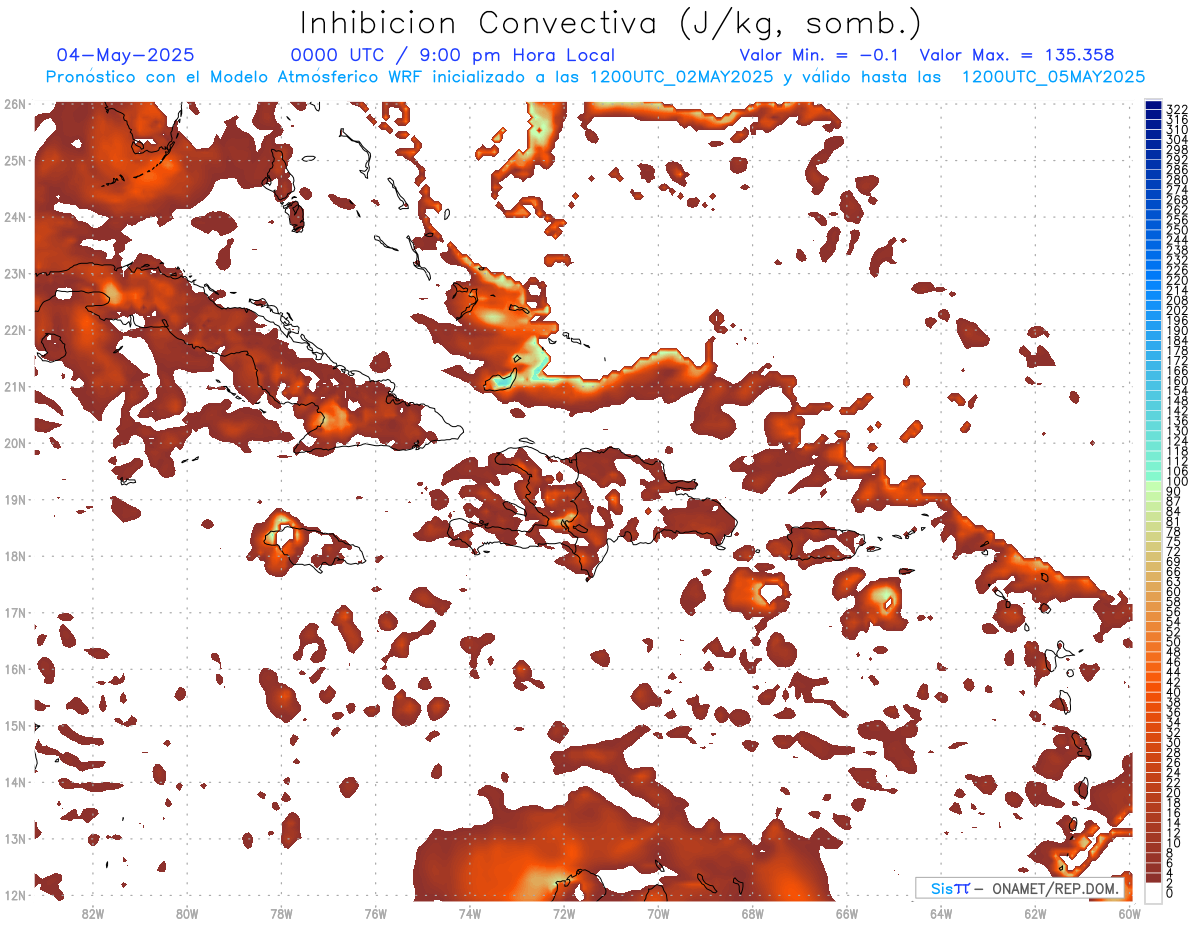
Task: Click the '16N' latitude label
Action: coord(14,669)
